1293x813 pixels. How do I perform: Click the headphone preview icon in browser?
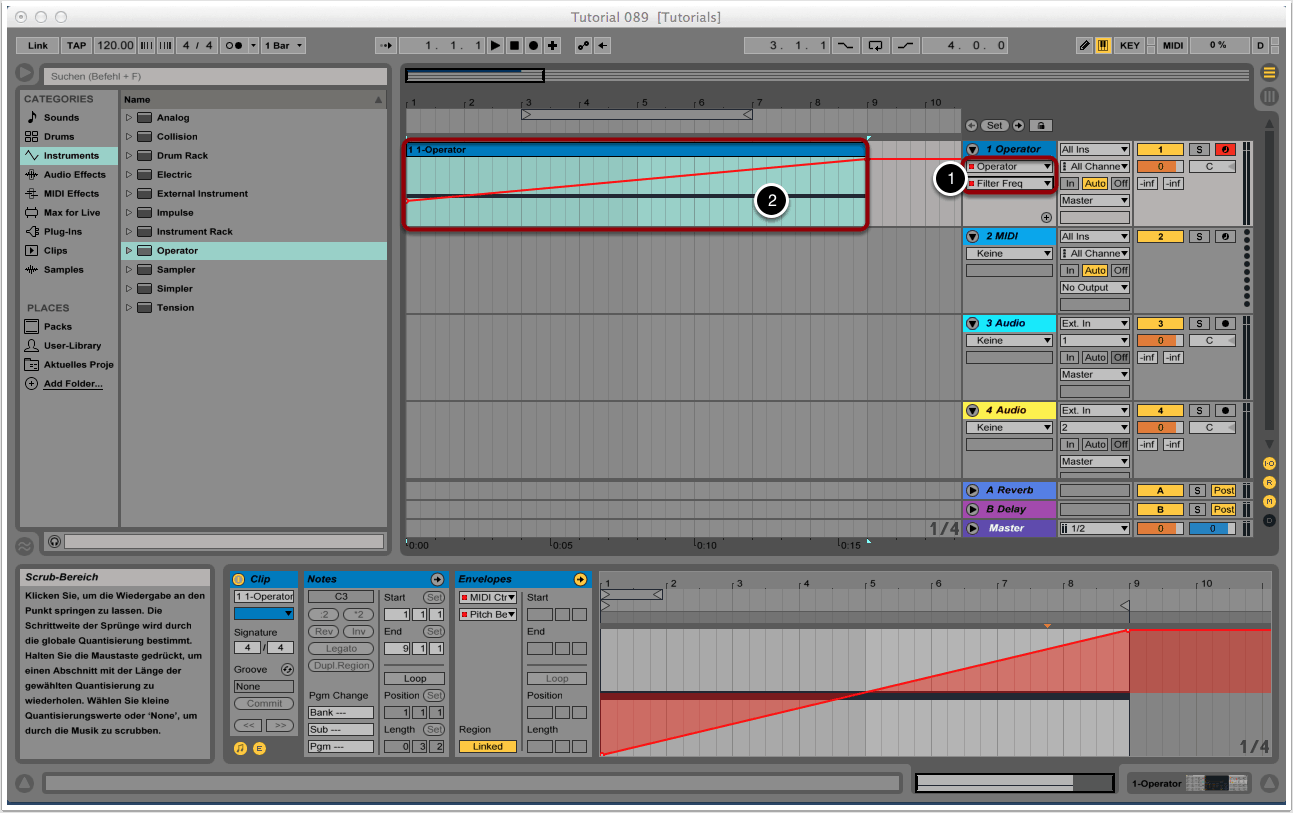(x=54, y=541)
